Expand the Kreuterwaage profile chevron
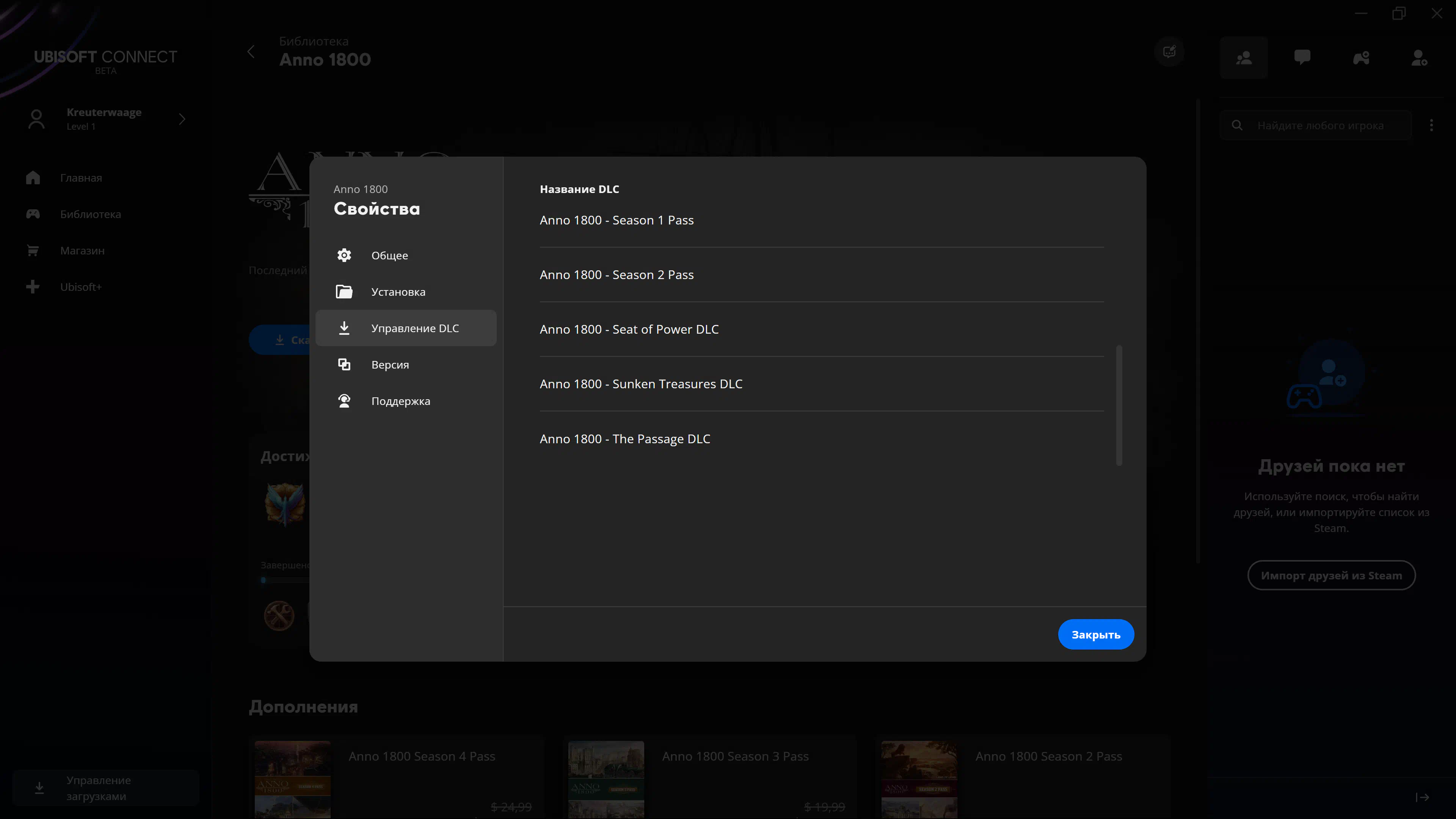The height and width of the screenshot is (819, 1456). click(182, 119)
